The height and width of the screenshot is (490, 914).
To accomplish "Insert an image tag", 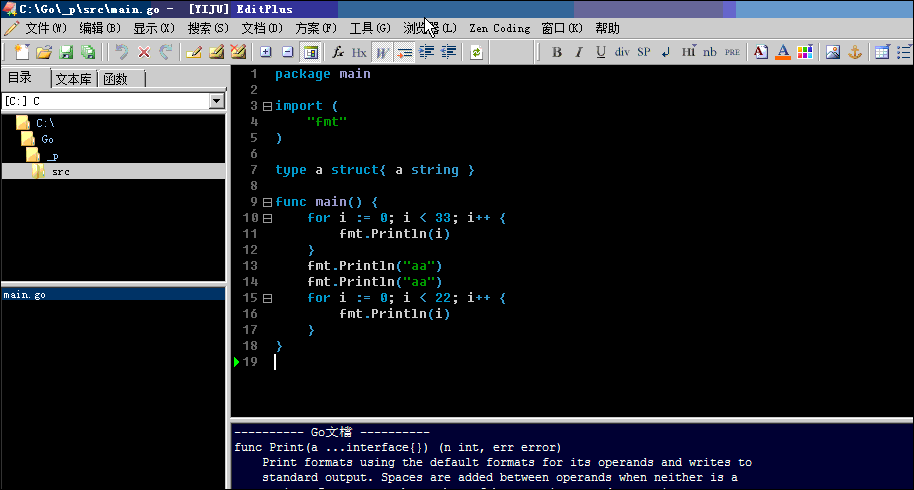I will tap(833, 52).
